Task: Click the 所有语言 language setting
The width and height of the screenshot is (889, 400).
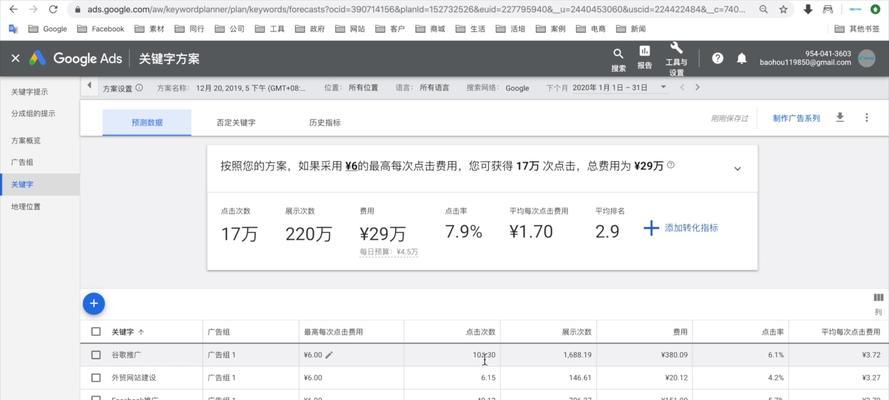Action: [x=434, y=88]
